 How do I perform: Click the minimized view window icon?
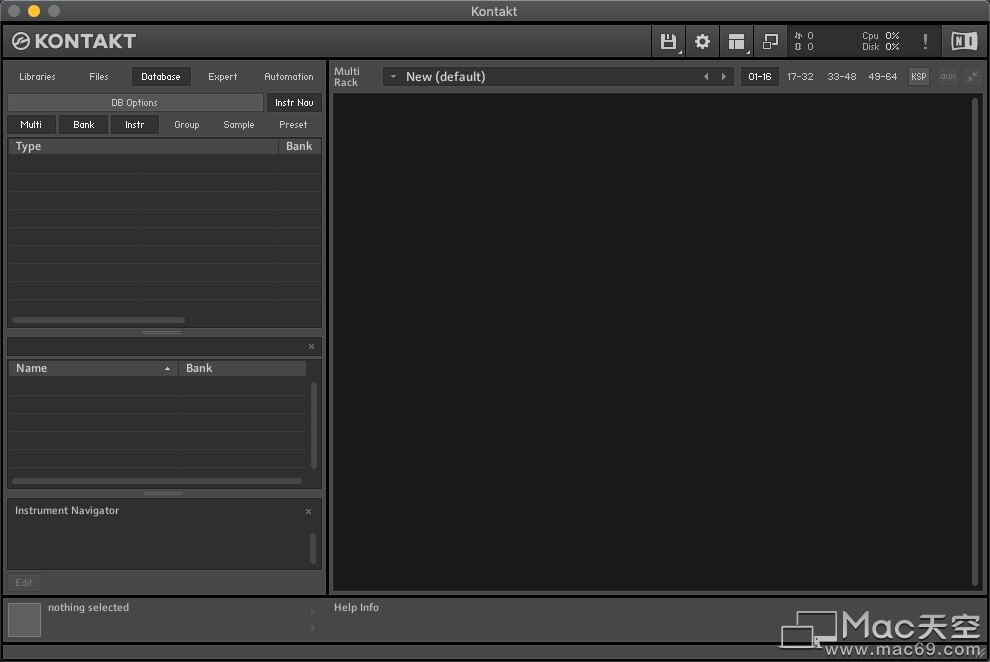click(x=770, y=41)
